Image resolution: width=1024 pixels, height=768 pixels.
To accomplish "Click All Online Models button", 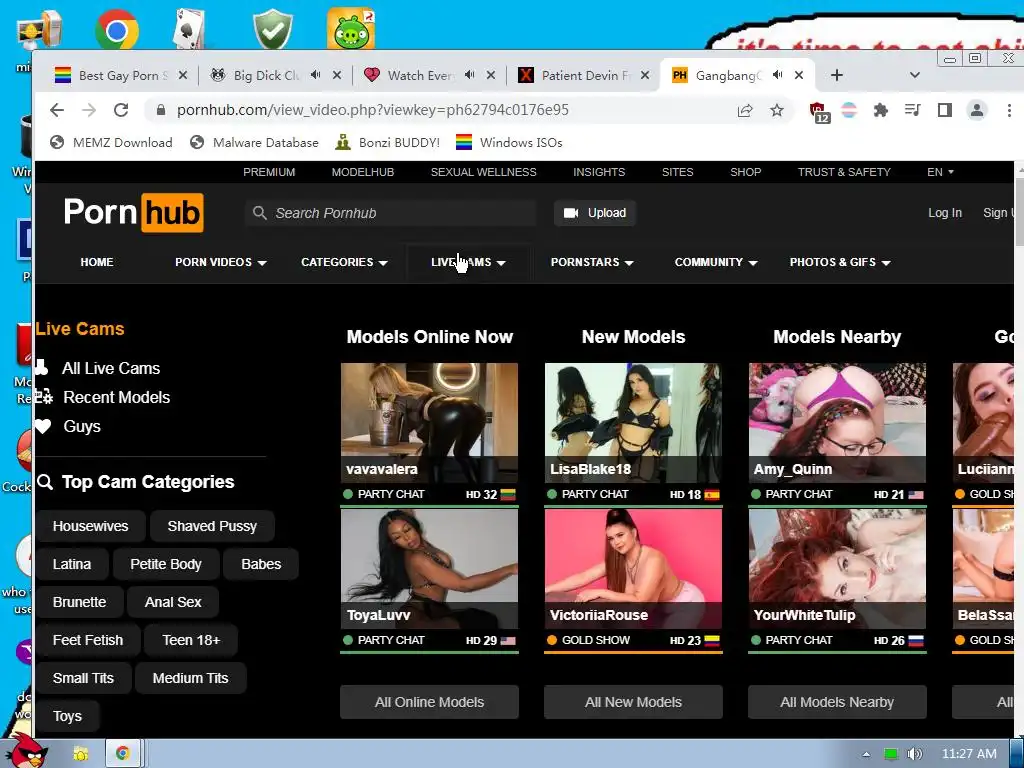I will pyautogui.click(x=429, y=702).
